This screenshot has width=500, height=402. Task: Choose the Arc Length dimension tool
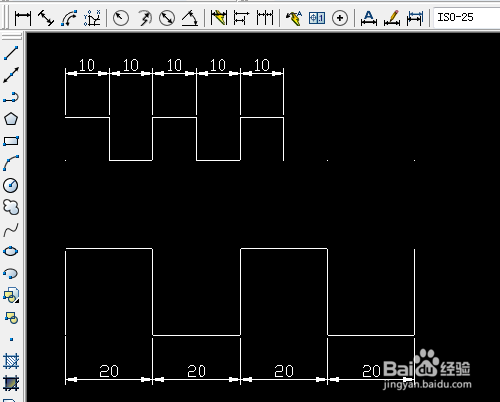click(69, 18)
